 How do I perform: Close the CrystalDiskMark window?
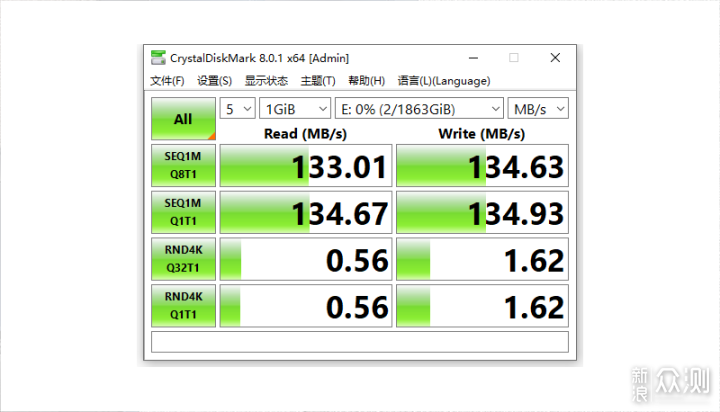[555, 58]
